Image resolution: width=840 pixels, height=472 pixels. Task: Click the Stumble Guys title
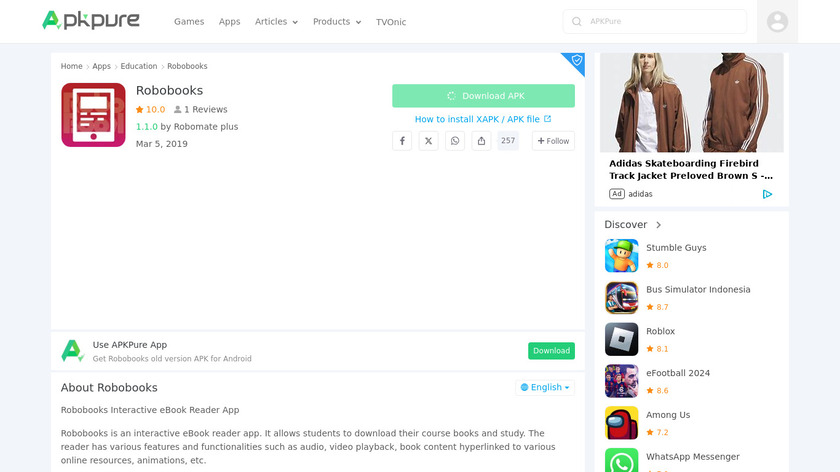tap(676, 248)
